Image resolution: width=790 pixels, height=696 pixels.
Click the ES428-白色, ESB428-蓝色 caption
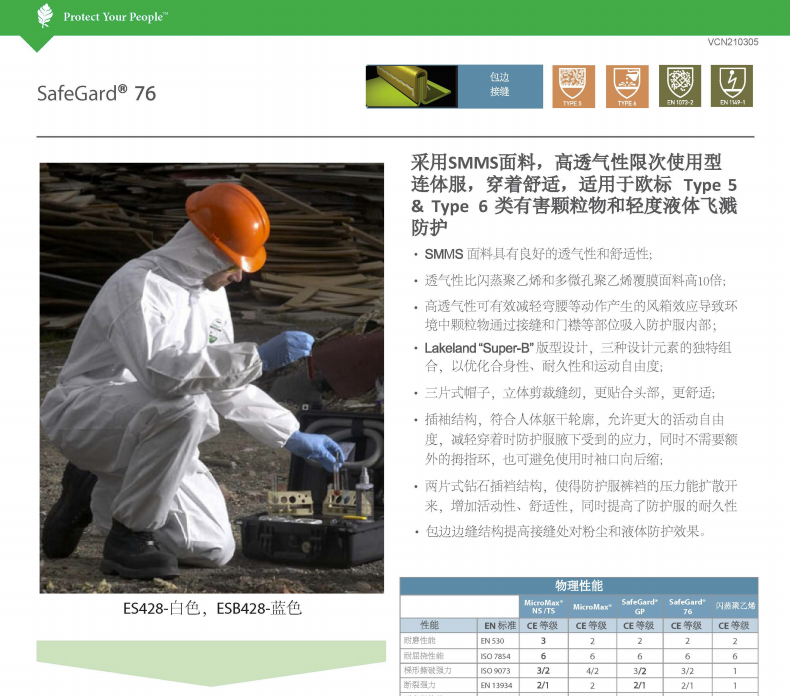tap(212, 608)
